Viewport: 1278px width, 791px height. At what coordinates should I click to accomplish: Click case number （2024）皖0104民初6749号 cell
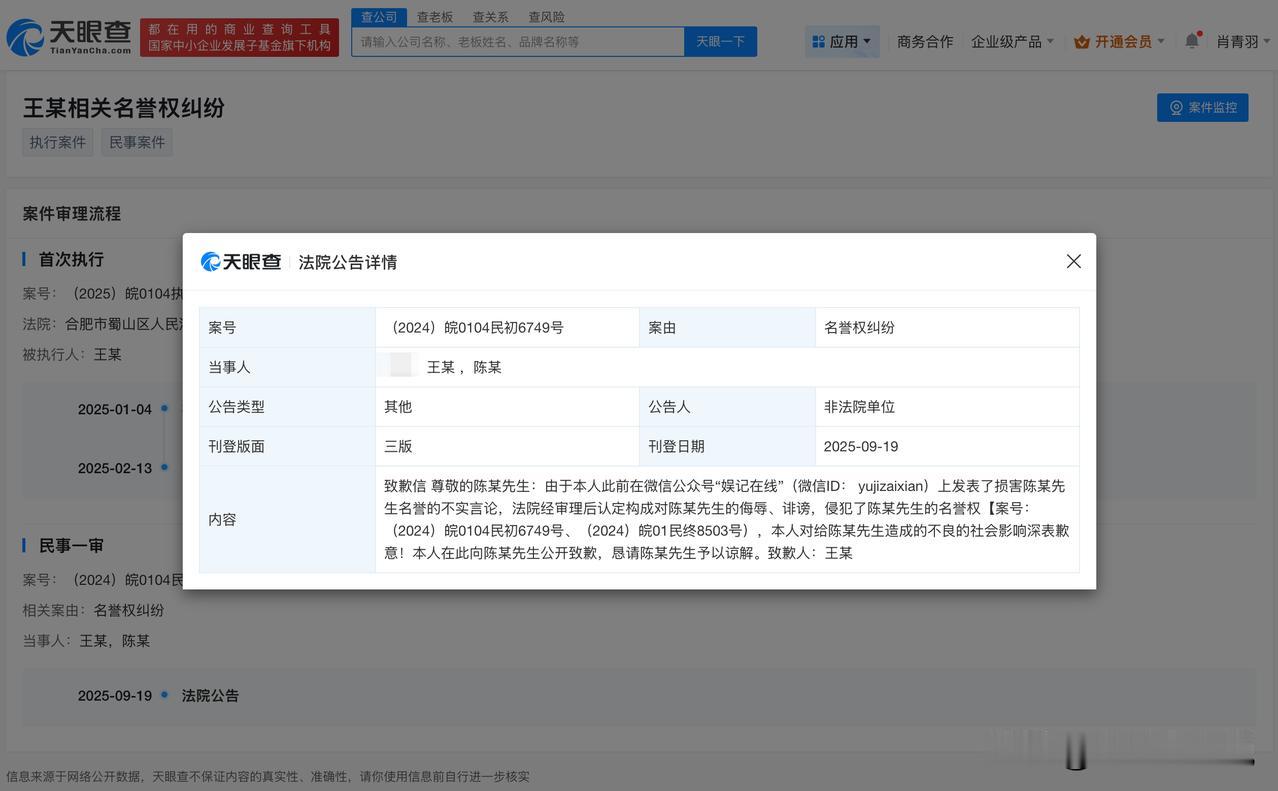[507, 327]
